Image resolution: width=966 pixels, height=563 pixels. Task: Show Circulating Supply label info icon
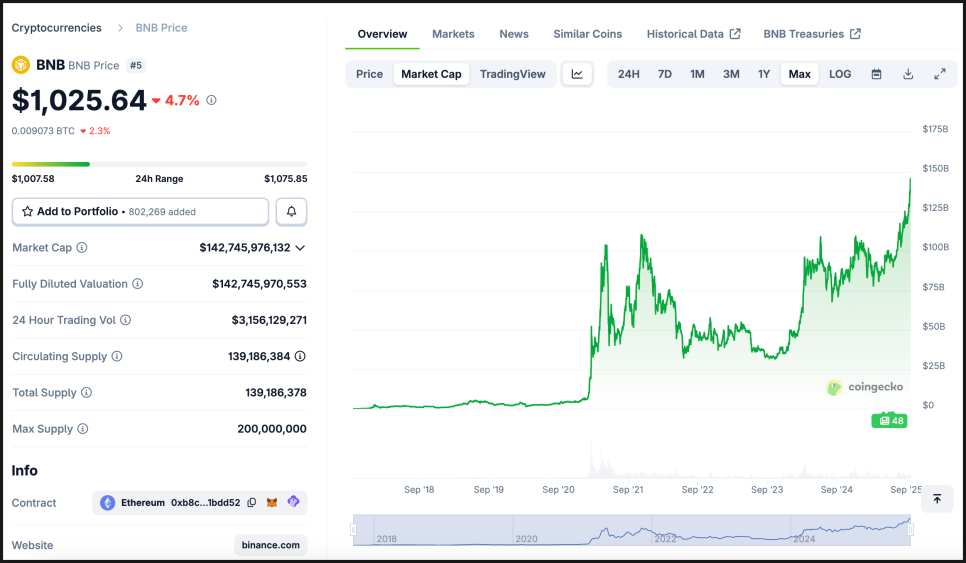pyautogui.click(x=117, y=356)
